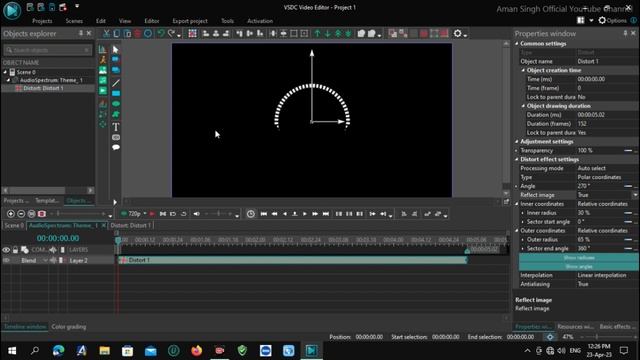Adjust the timeline zoom slider
Viewport: 640px width, 360px height.
[x=80, y=213]
